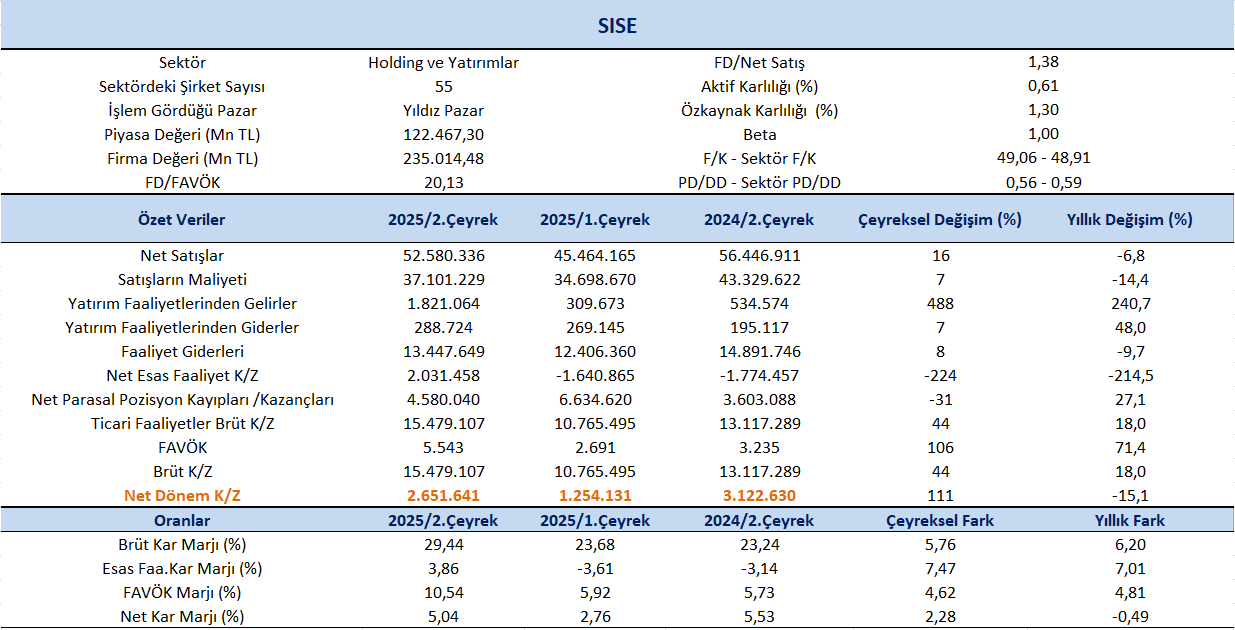
Task: Click the SISE title header
Action: tap(617, 26)
